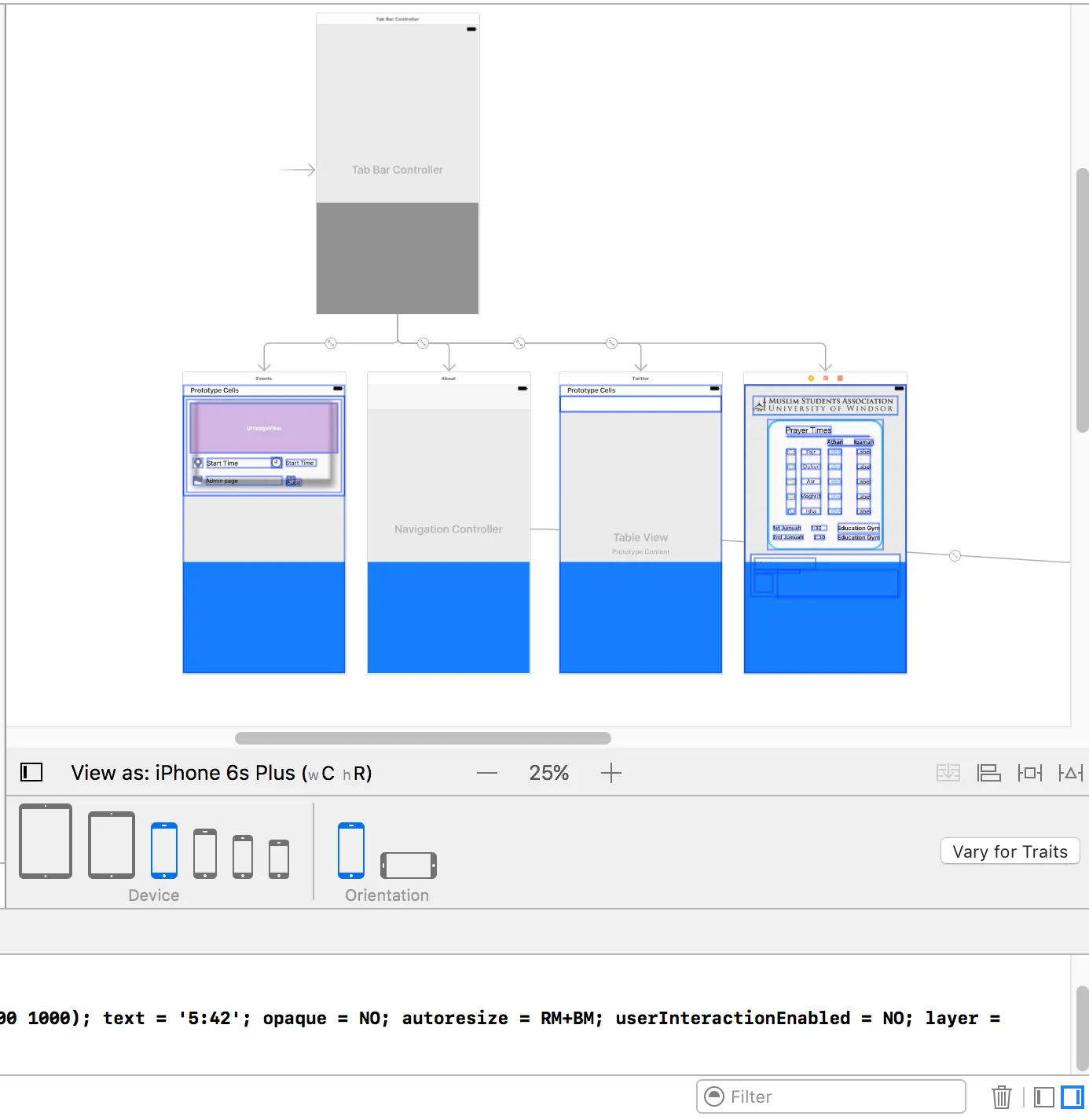Select the UIImageView in Events scene

[264, 428]
